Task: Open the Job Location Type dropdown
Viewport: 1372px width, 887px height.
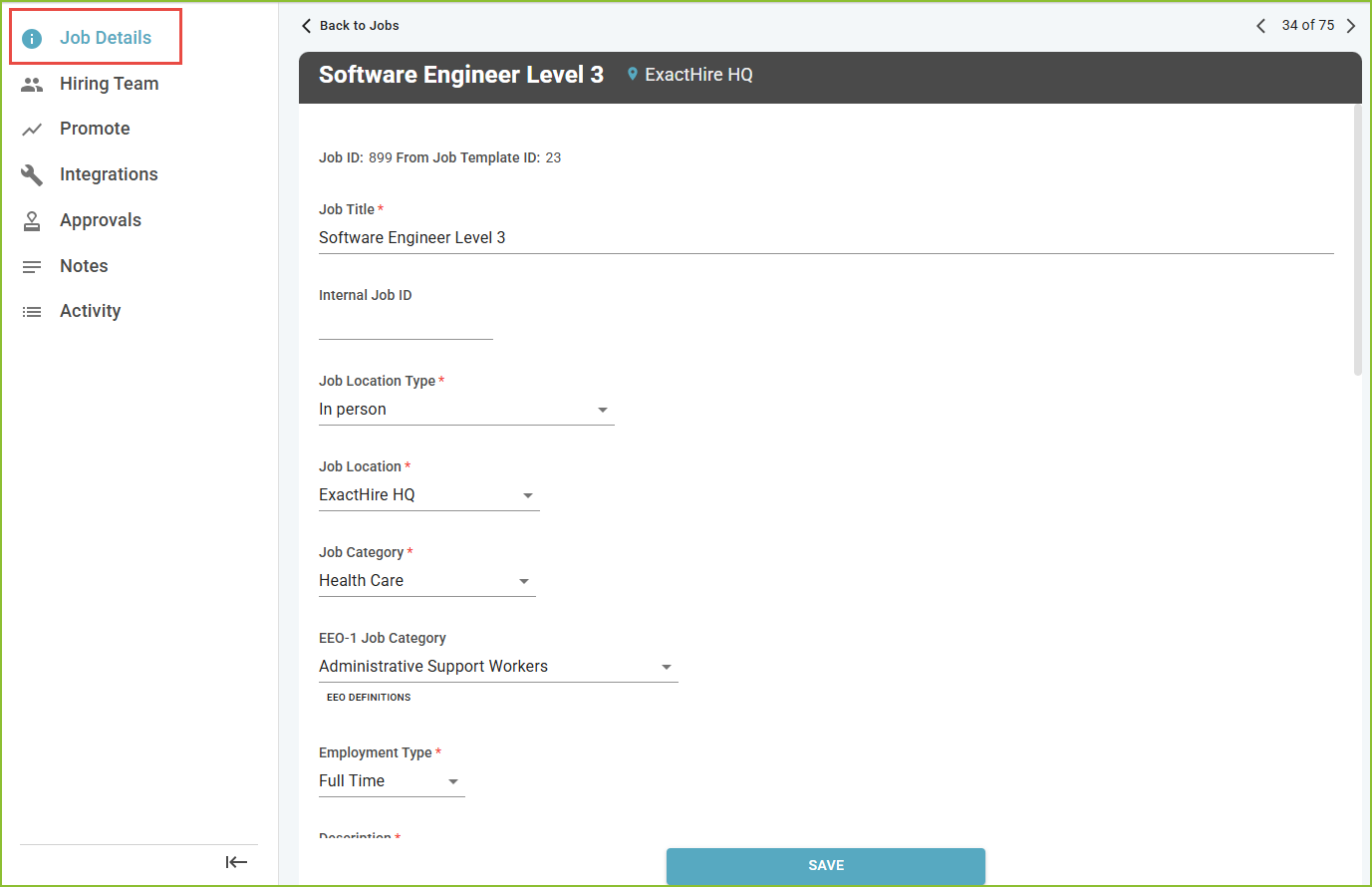Action: [466, 410]
